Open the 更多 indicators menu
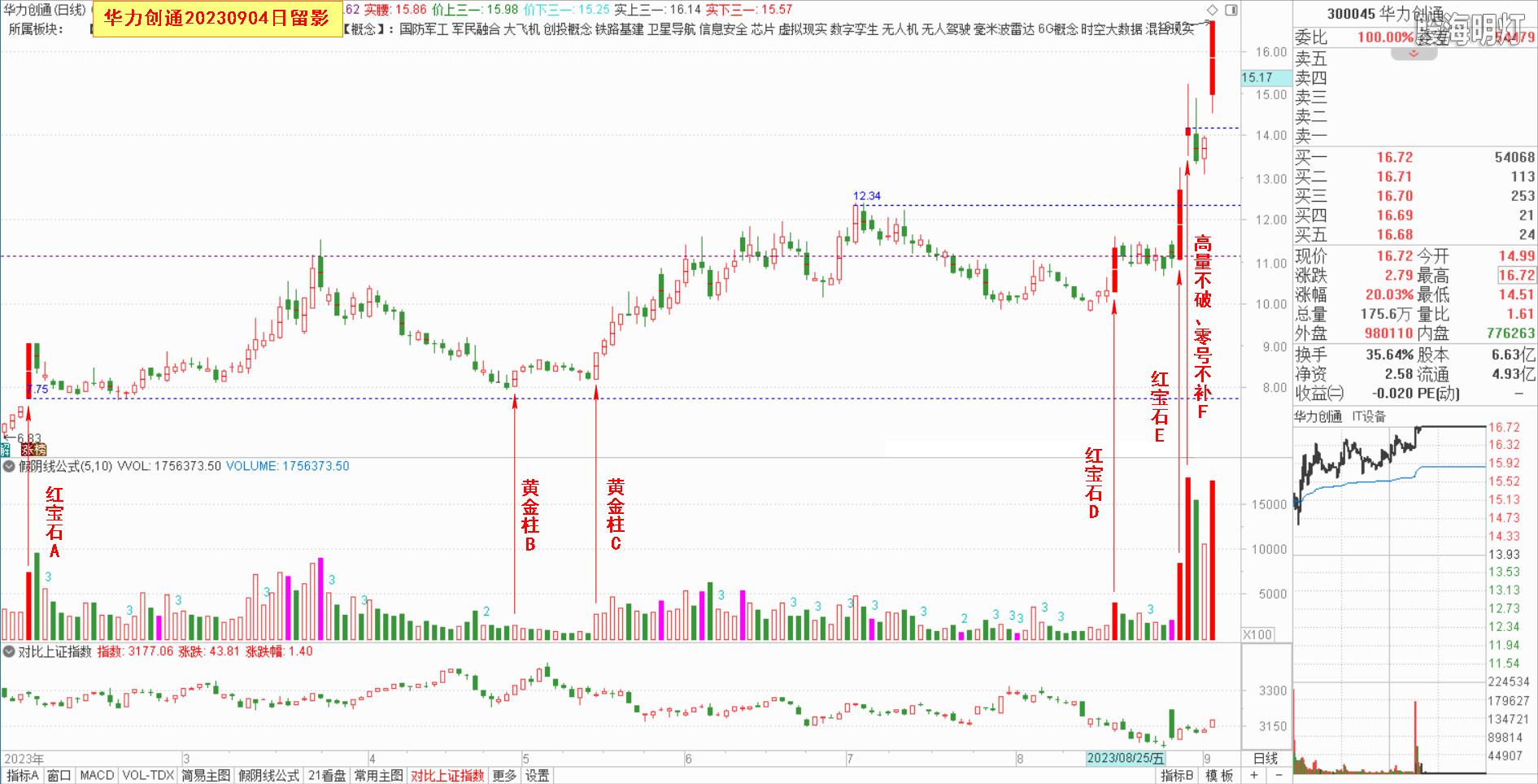Screen dimensions: 1538x784 pos(504,776)
